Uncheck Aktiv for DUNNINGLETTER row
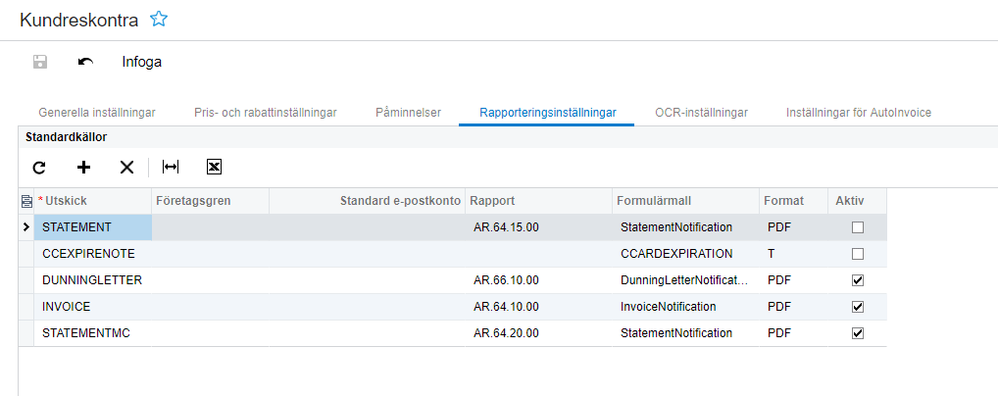998x396 pixels. point(857,280)
